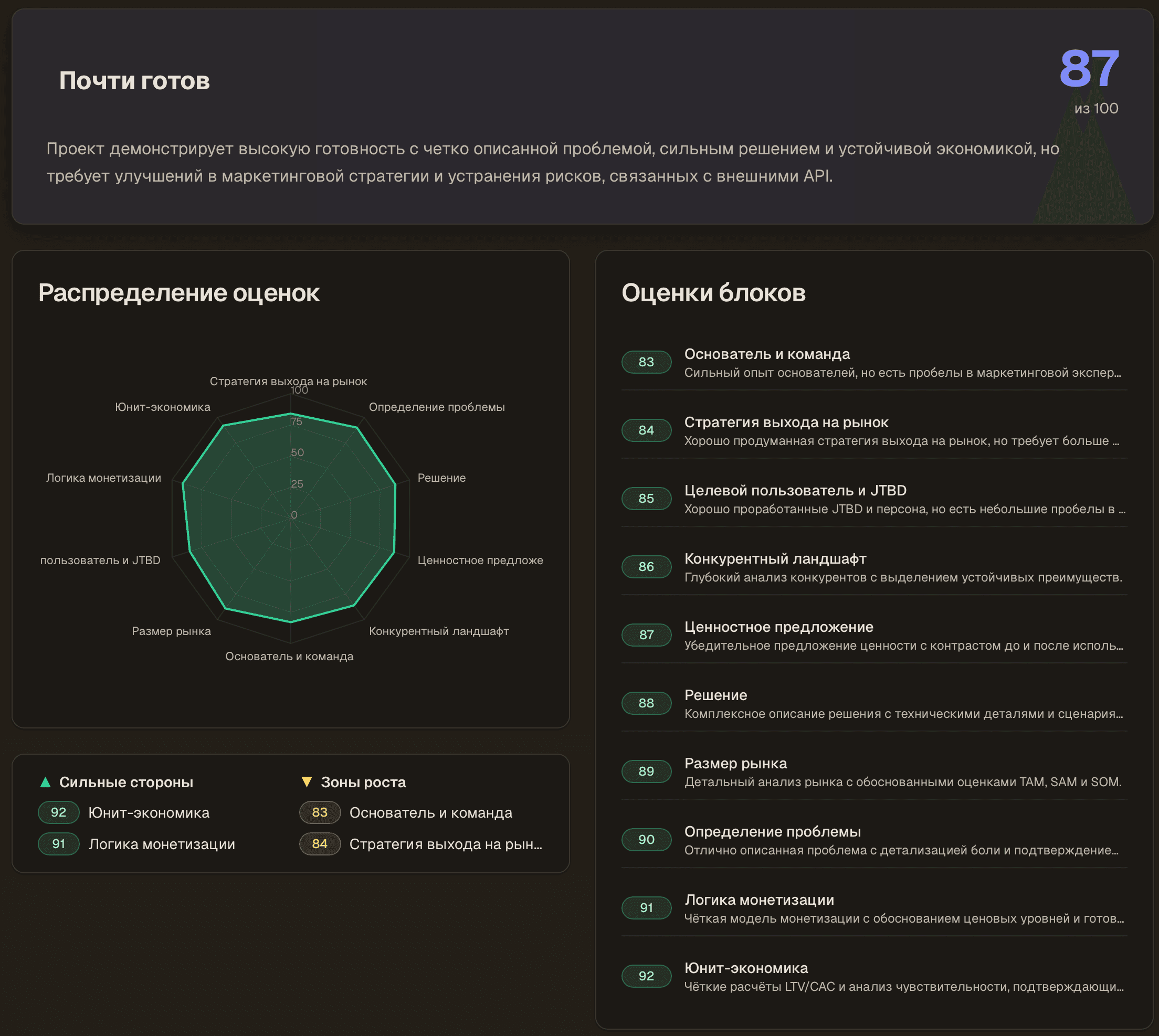Viewport: 1159px width, 1036px height.
Task: Select the Ценностное предложение block title
Action: pos(778,627)
